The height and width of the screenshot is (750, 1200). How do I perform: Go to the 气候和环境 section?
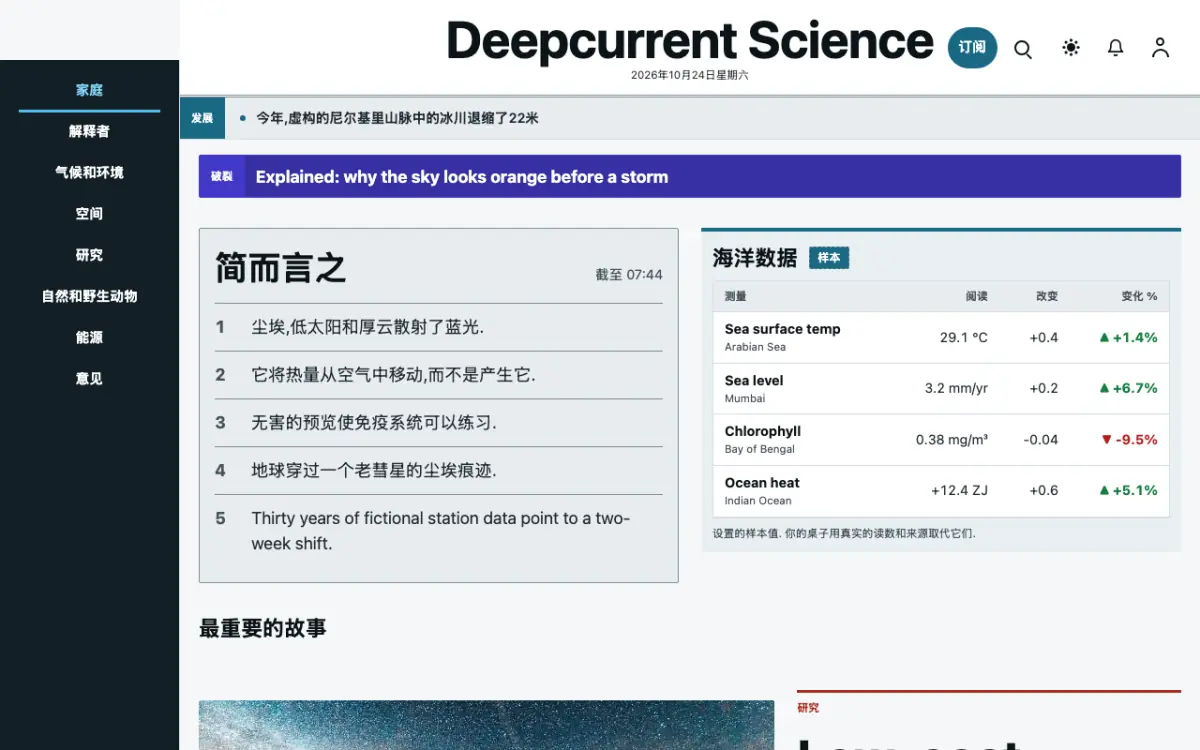coord(89,172)
